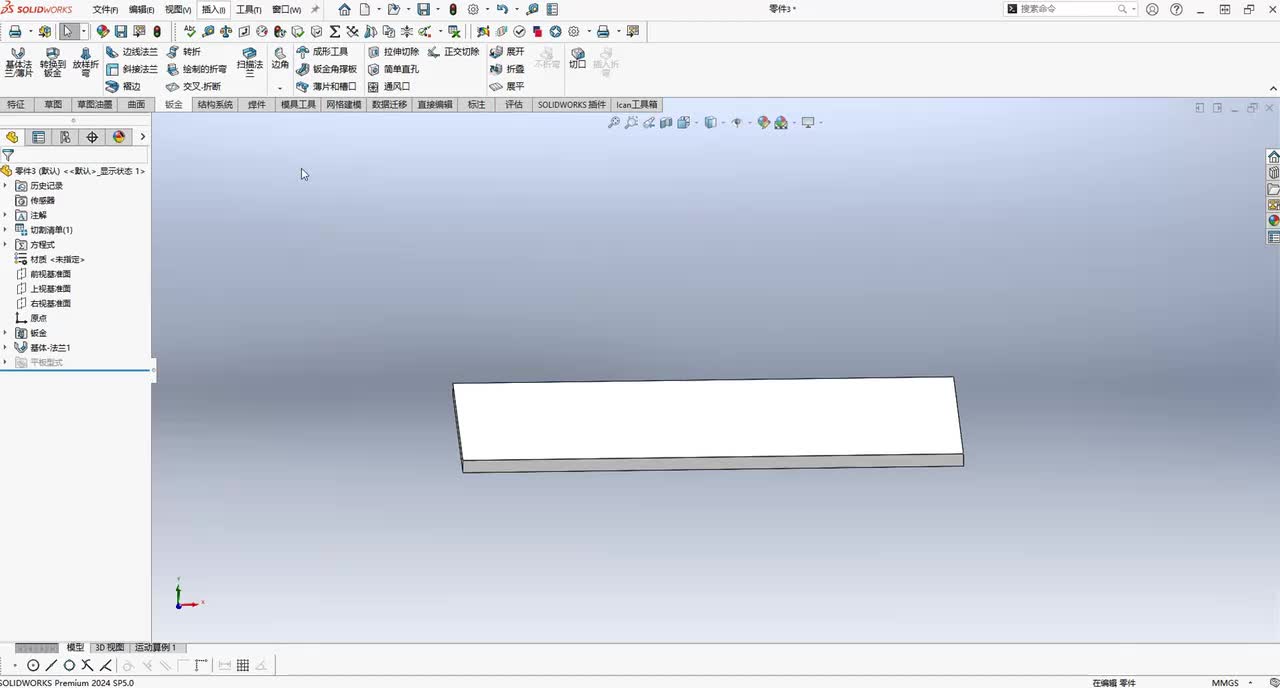Switch to 评估 (Evaluate) tab
The image size is (1280, 688).
513,104
